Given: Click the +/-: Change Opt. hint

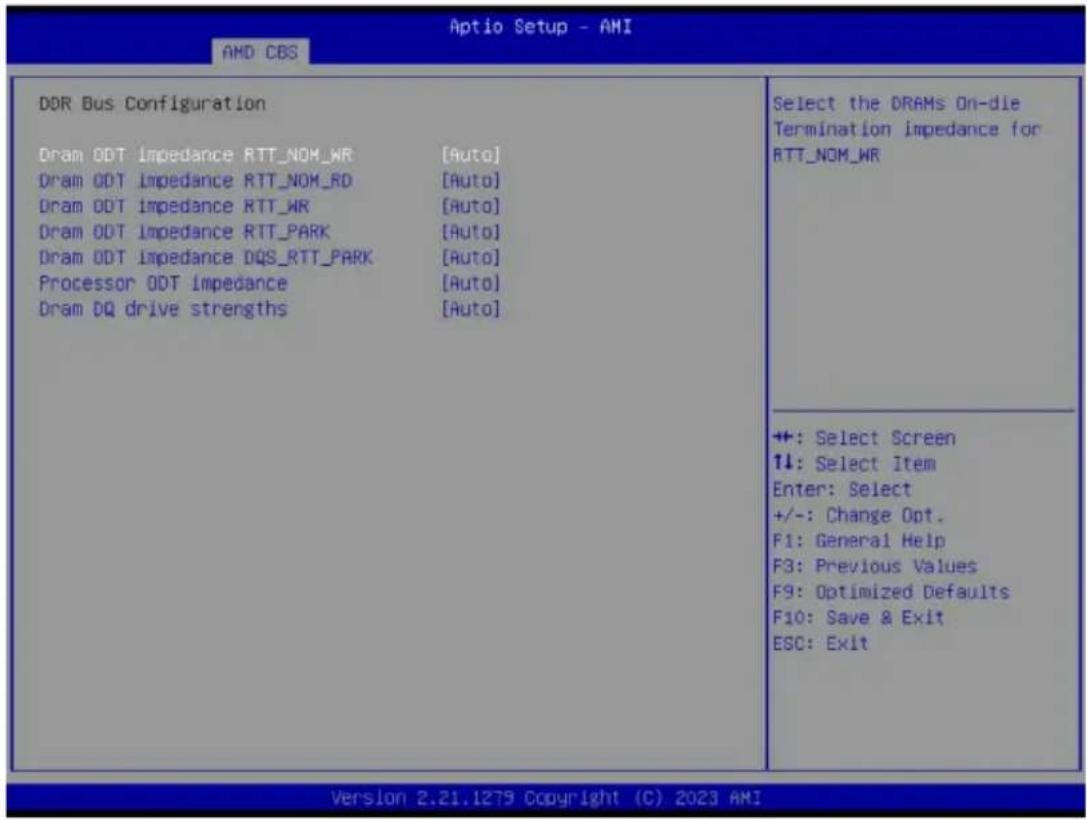Looking at the screenshot, I should pos(858,515).
